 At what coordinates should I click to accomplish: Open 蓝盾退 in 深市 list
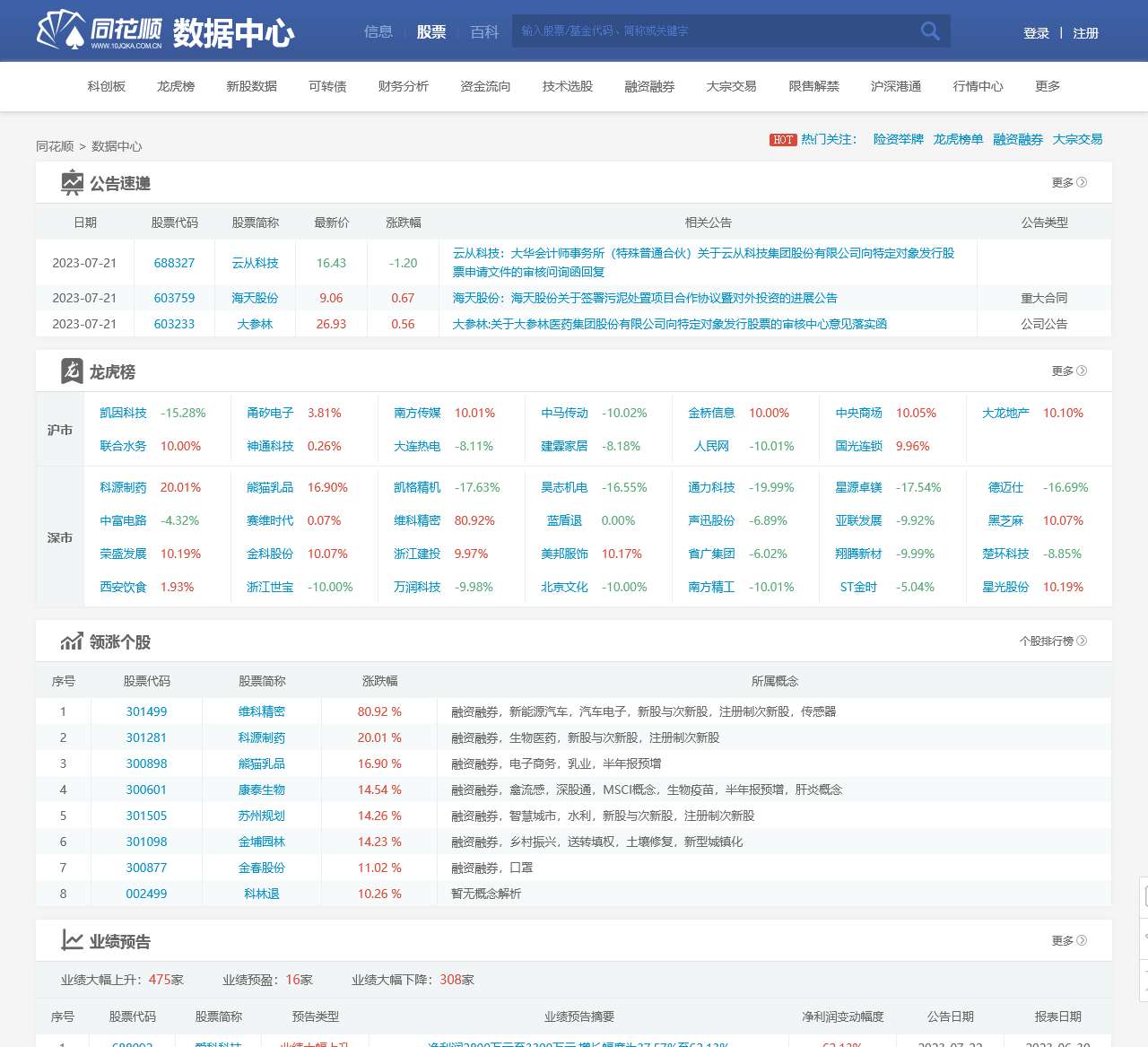pyautogui.click(x=564, y=520)
